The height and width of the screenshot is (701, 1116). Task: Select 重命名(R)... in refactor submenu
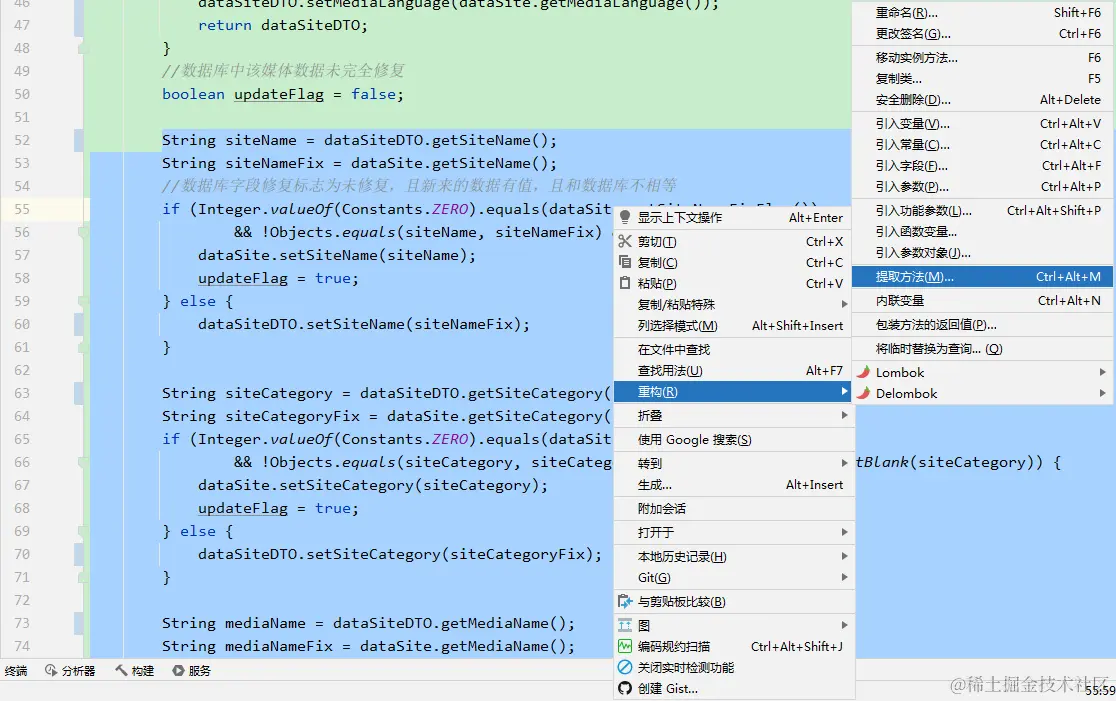(x=984, y=13)
